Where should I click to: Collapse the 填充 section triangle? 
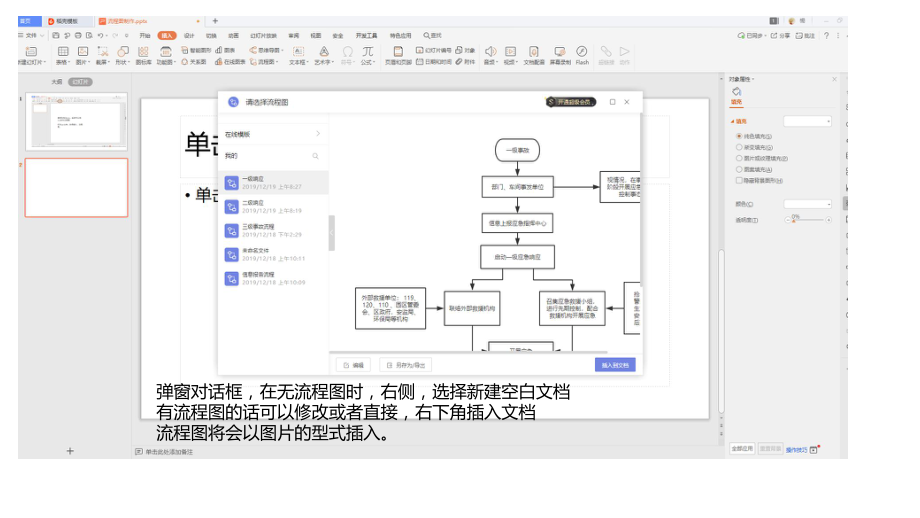pos(732,121)
